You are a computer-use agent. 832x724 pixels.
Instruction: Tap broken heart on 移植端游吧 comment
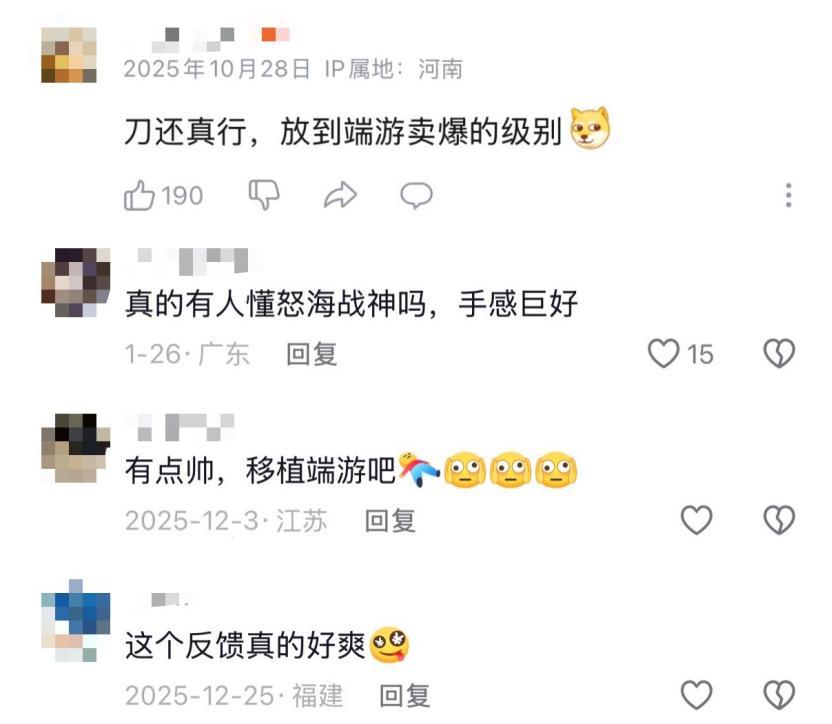[x=779, y=520]
